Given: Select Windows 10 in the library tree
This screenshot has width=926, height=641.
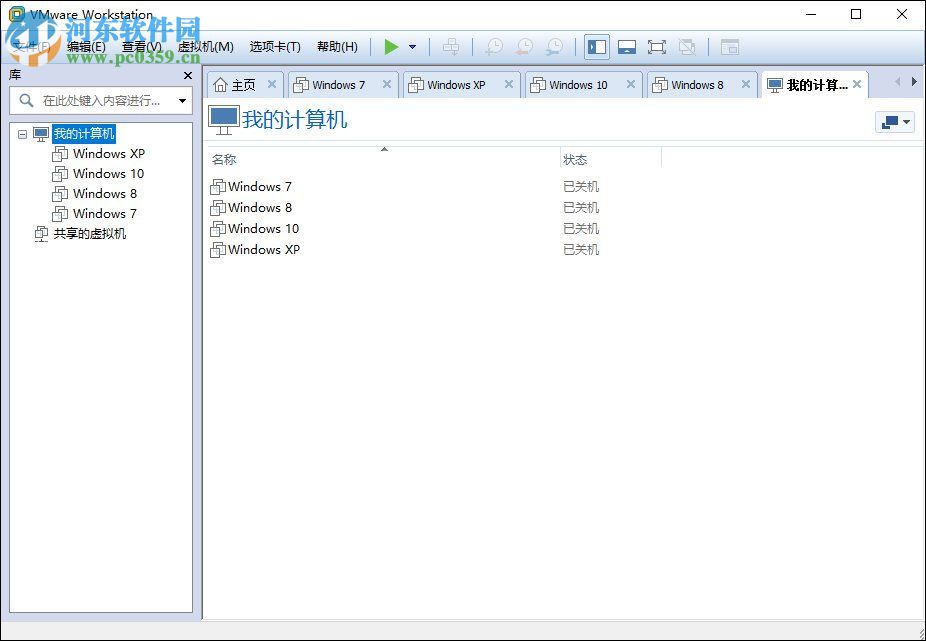Looking at the screenshot, I should click(106, 173).
